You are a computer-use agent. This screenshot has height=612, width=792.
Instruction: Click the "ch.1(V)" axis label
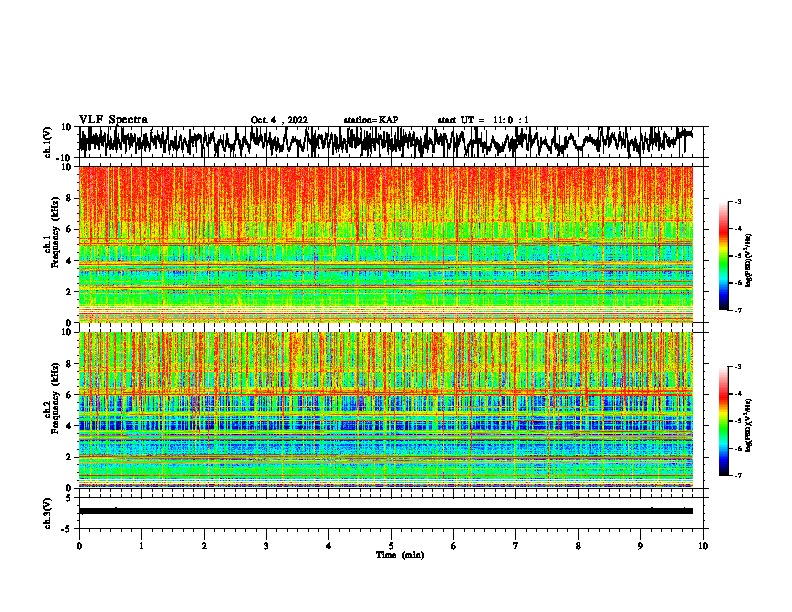[48, 142]
